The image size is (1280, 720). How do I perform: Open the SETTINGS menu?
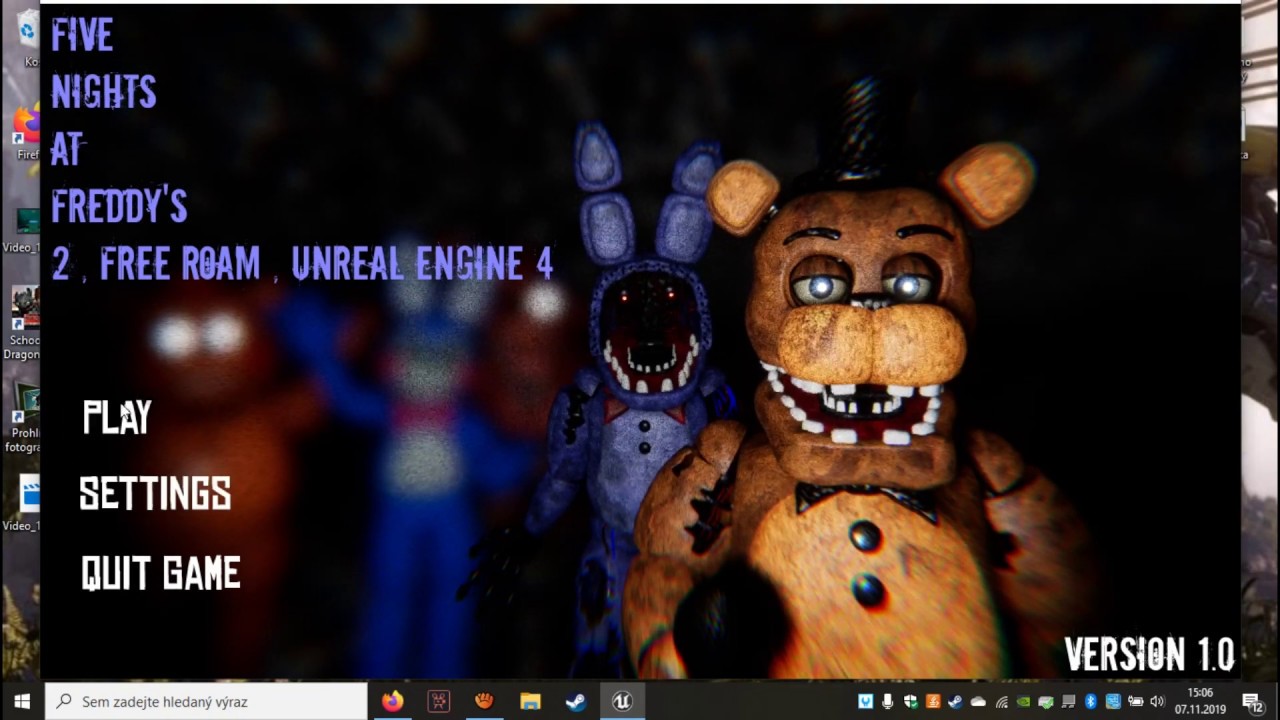pyautogui.click(x=155, y=494)
